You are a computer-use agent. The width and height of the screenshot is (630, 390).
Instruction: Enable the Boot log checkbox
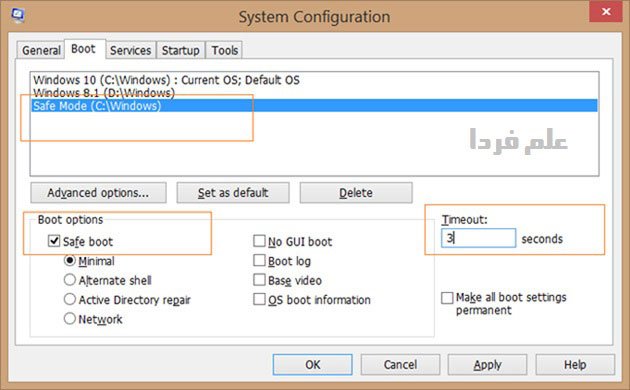(259, 260)
